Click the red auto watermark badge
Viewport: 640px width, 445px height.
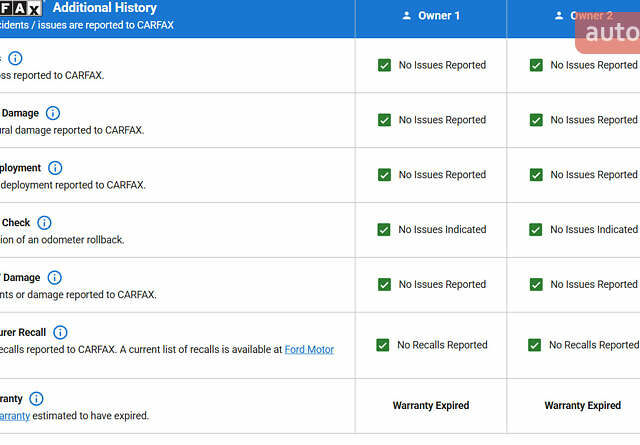[x=608, y=32]
